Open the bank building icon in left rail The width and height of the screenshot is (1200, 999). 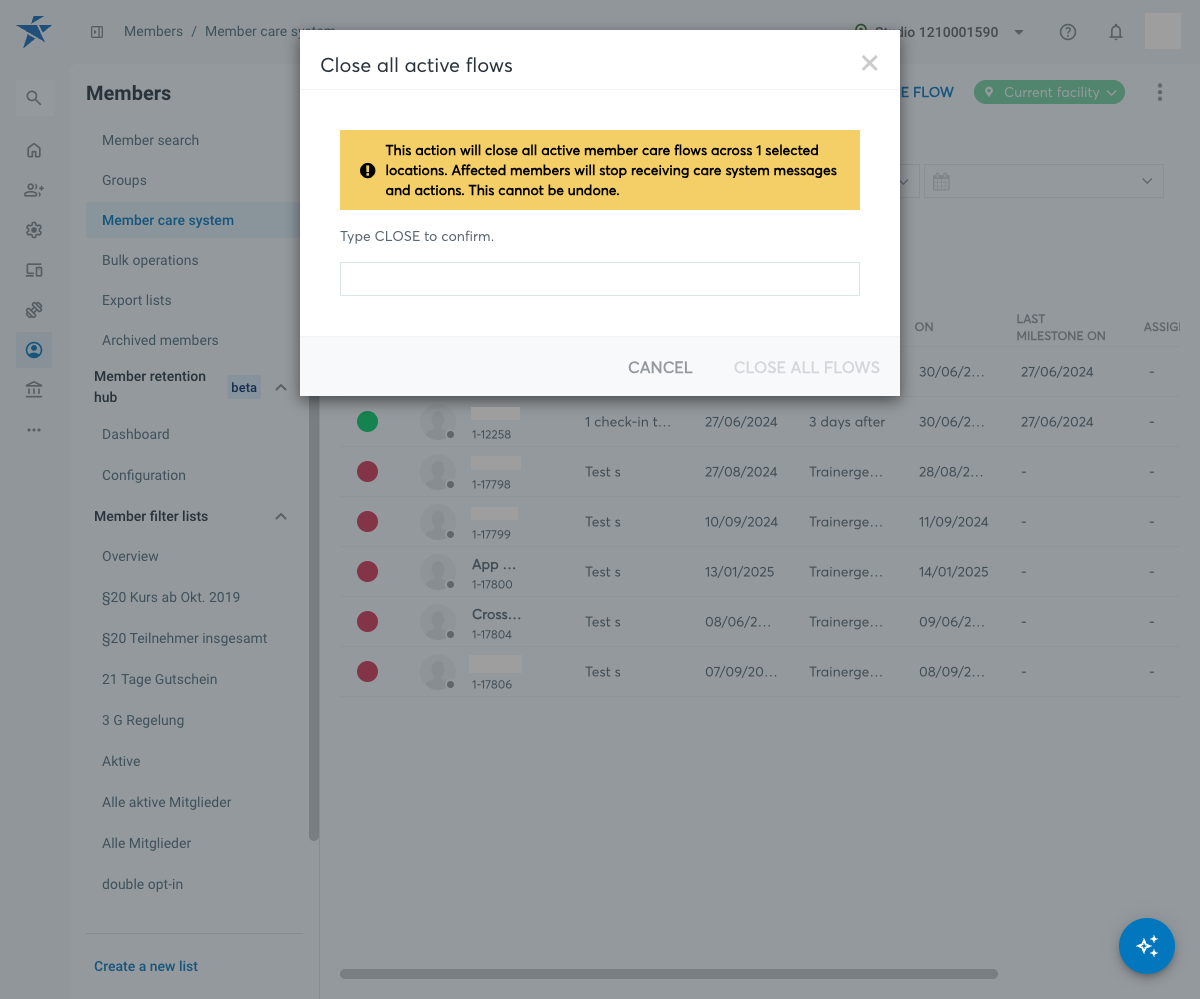(x=34, y=390)
